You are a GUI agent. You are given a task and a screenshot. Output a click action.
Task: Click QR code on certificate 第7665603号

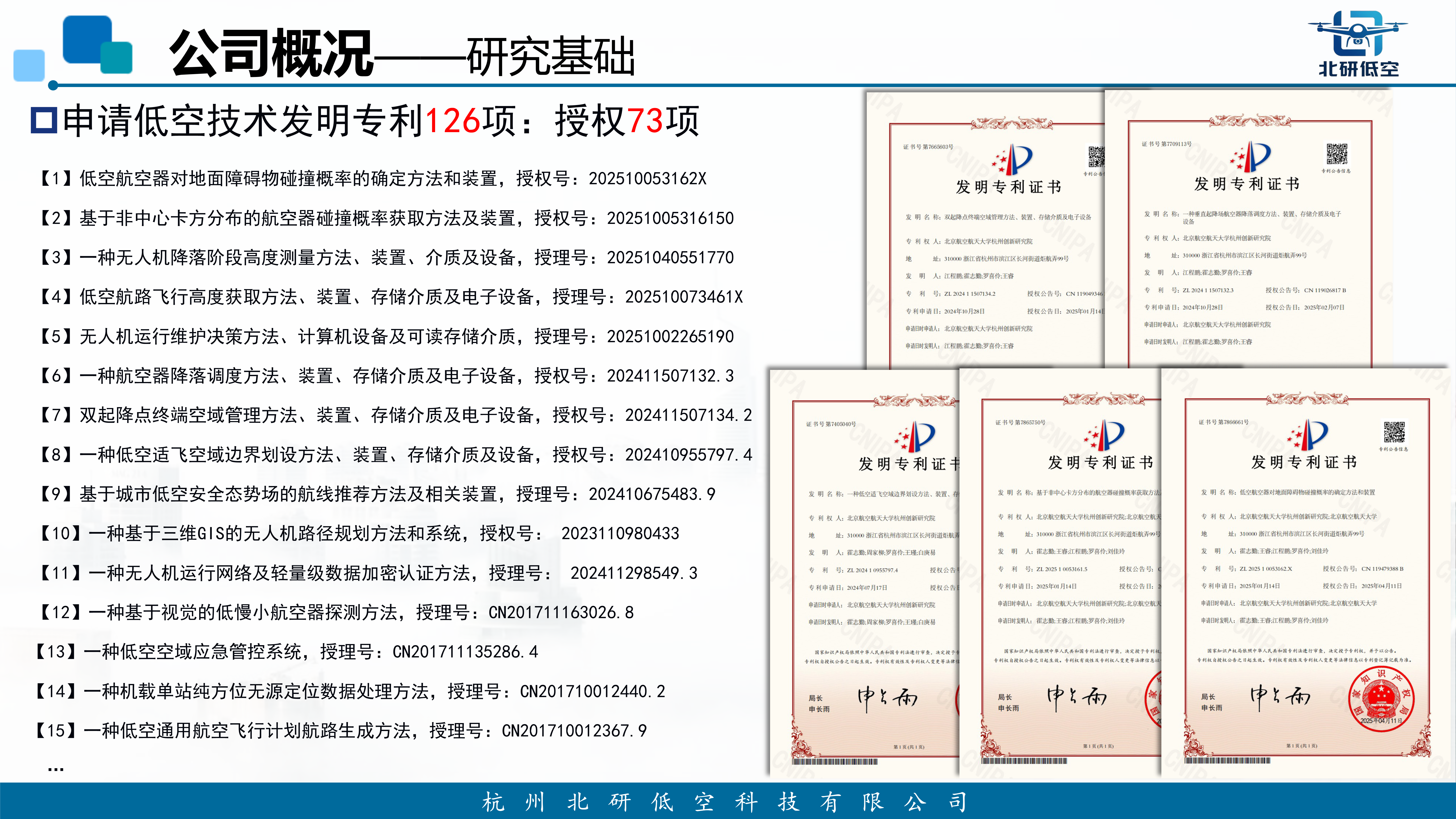pos(1097,157)
